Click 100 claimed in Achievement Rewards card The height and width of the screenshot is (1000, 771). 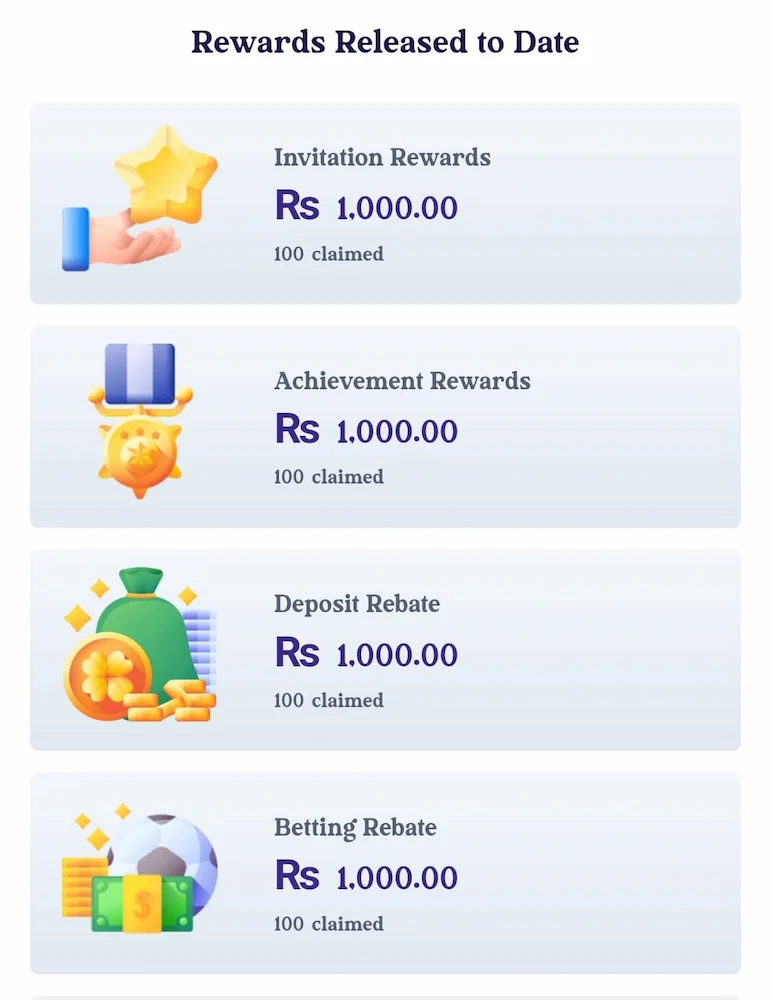[x=328, y=477]
